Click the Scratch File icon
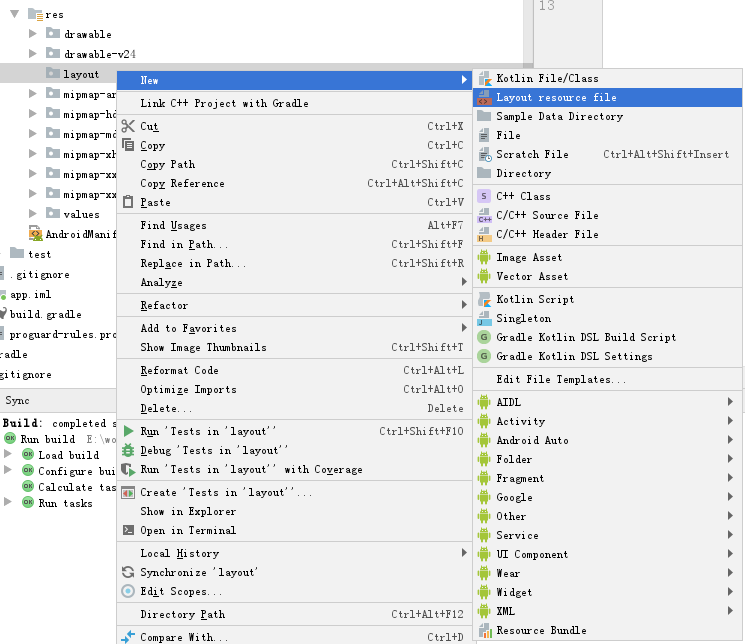 pyautogui.click(x=485, y=154)
